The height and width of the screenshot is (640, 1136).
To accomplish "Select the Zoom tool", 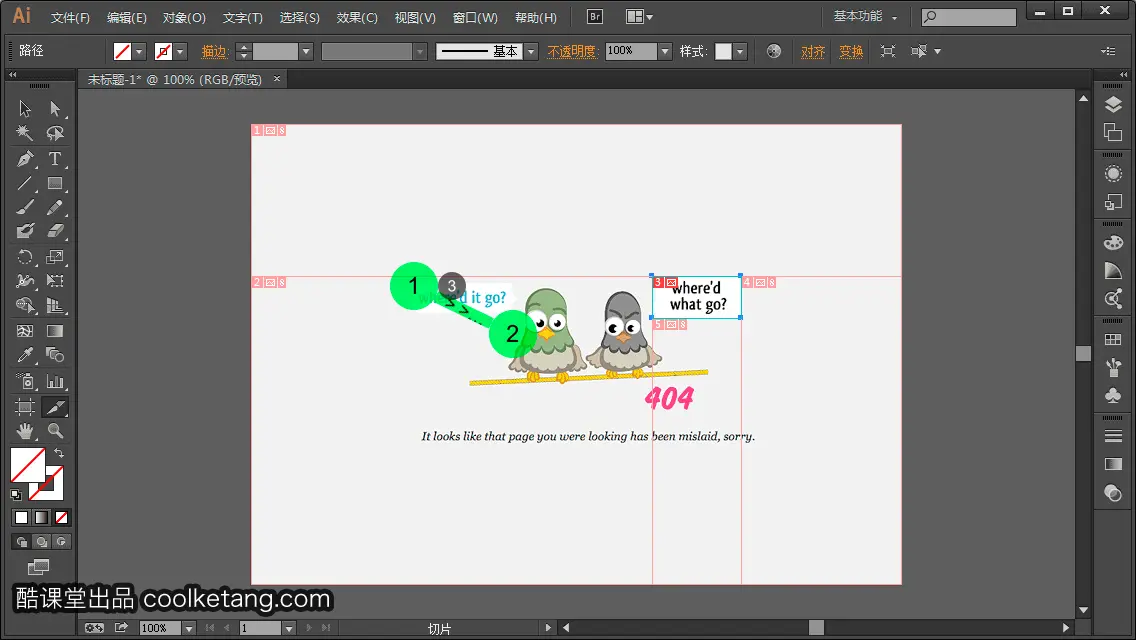I will click(x=55, y=431).
